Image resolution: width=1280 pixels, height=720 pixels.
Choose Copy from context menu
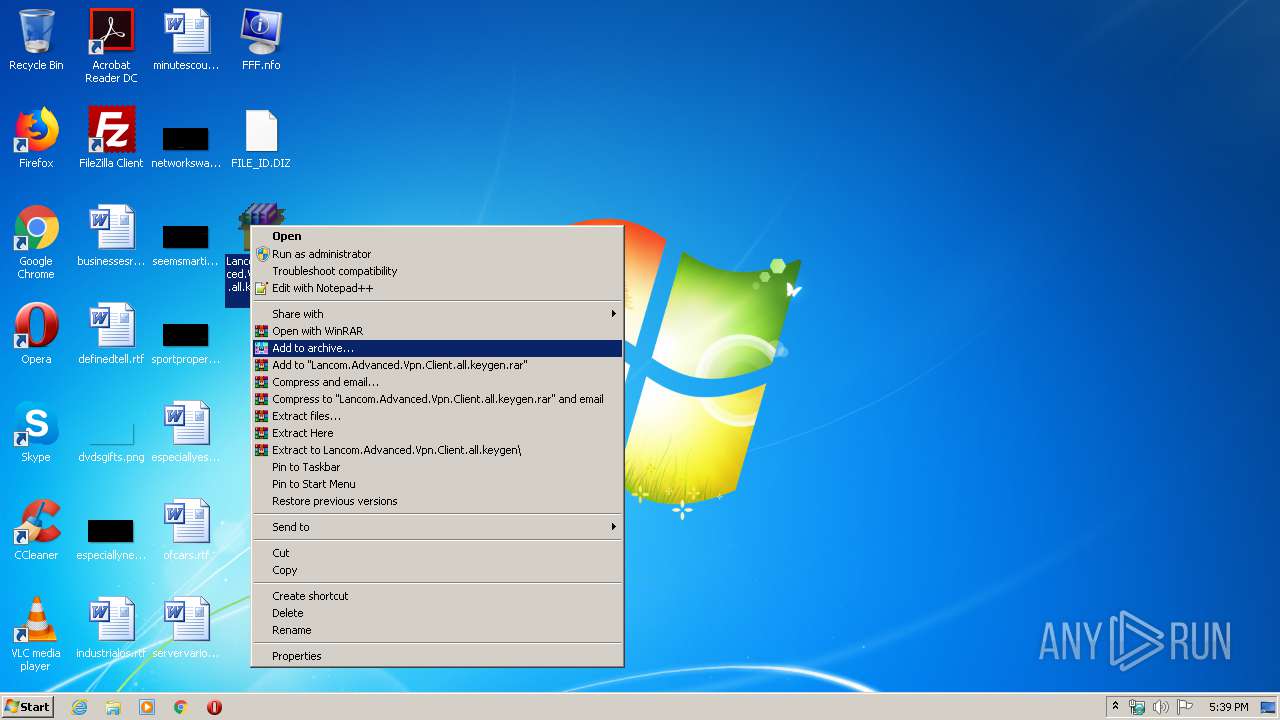(437, 570)
